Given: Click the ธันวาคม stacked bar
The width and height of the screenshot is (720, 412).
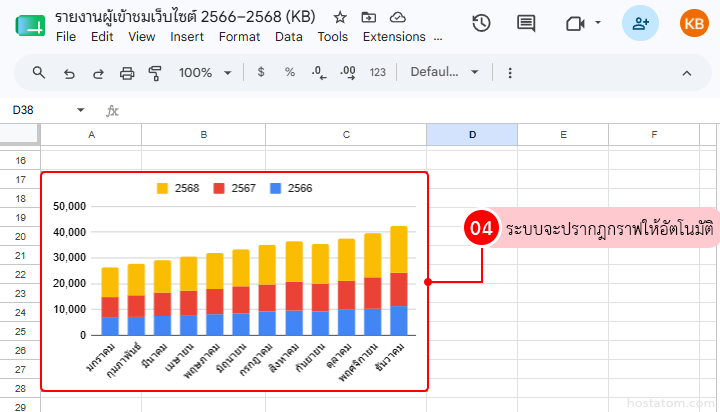Looking at the screenshot, I should [x=399, y=281].
